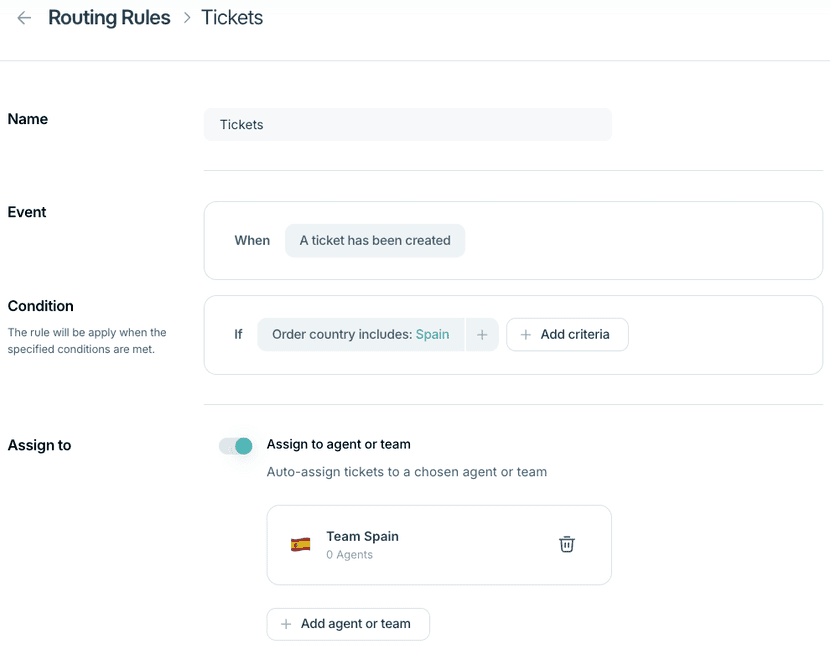This screenshot has height=649, width=830.
Task: Select the Team Spain card name
Action: pos(362,536)
